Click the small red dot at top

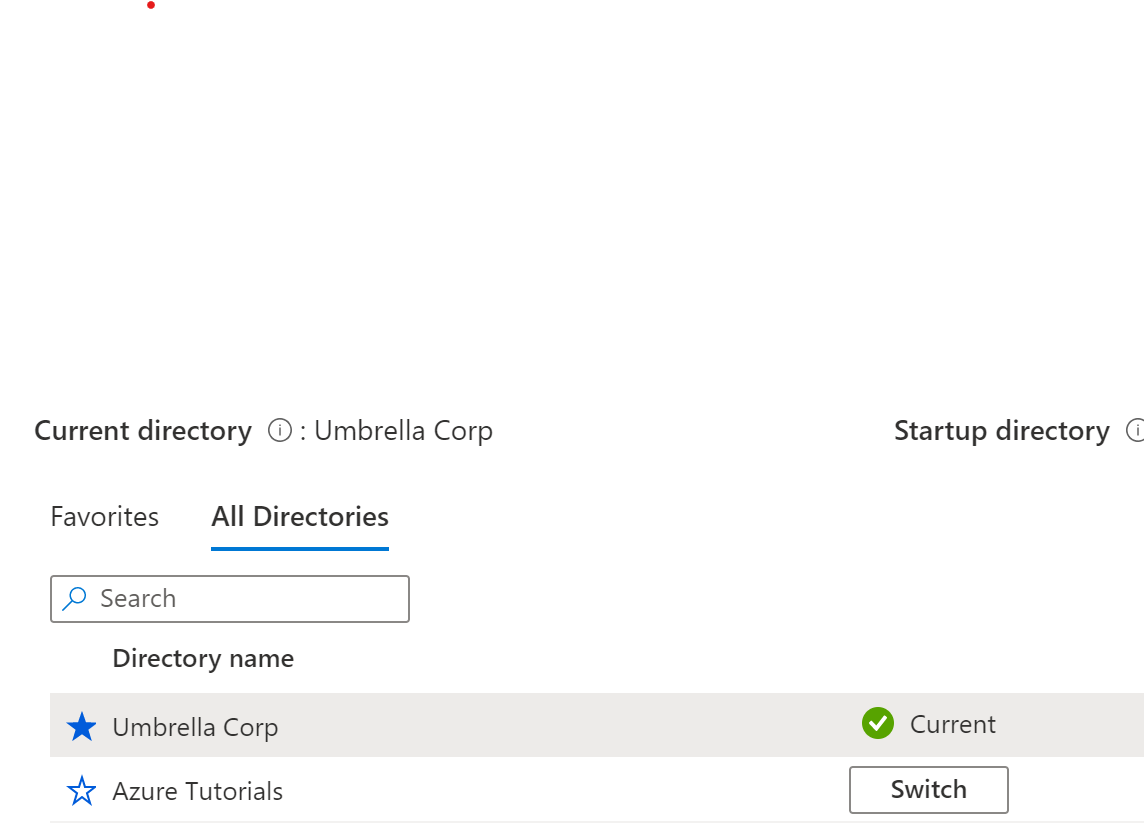pos(151,5)
